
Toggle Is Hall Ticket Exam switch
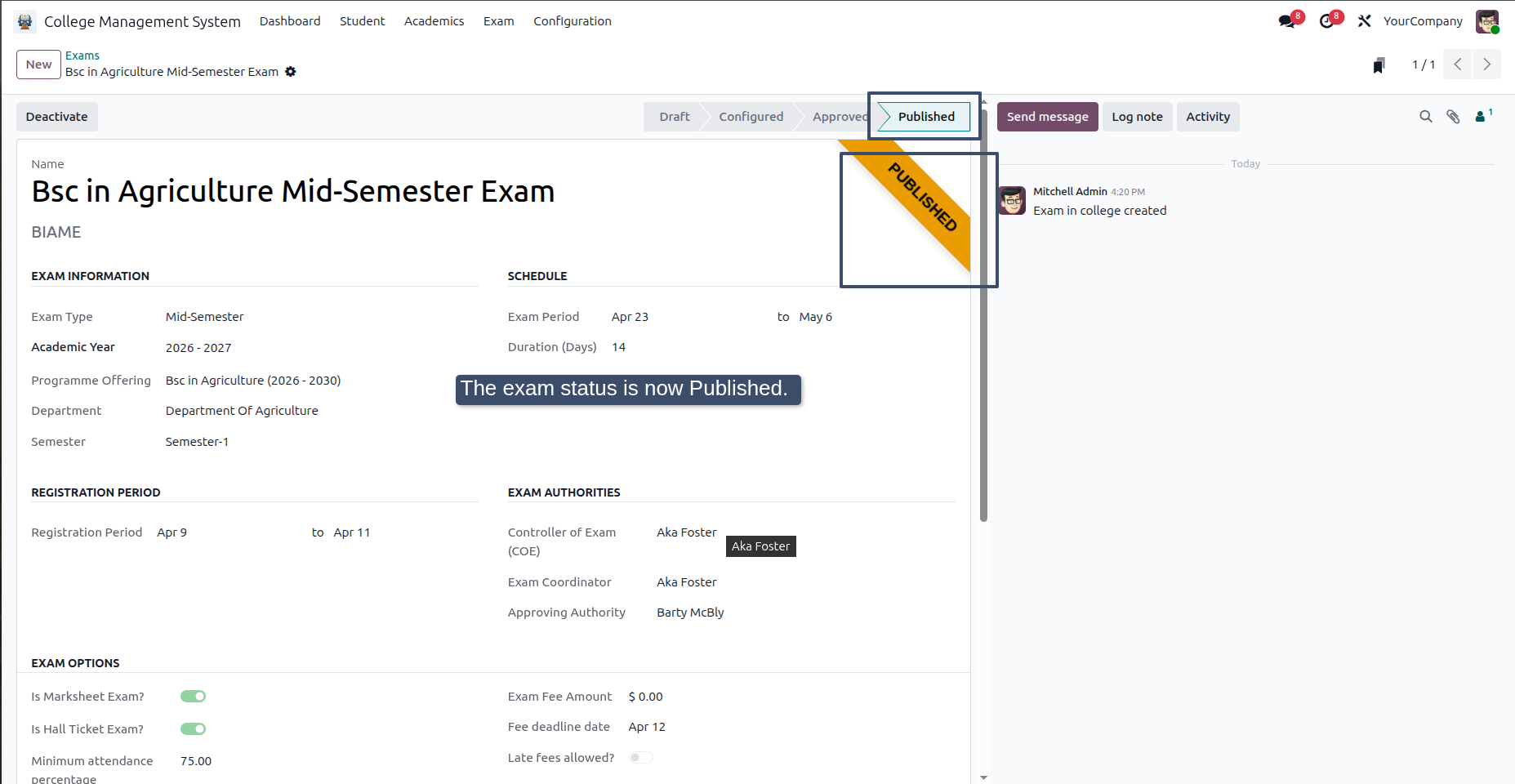[193, 729]
